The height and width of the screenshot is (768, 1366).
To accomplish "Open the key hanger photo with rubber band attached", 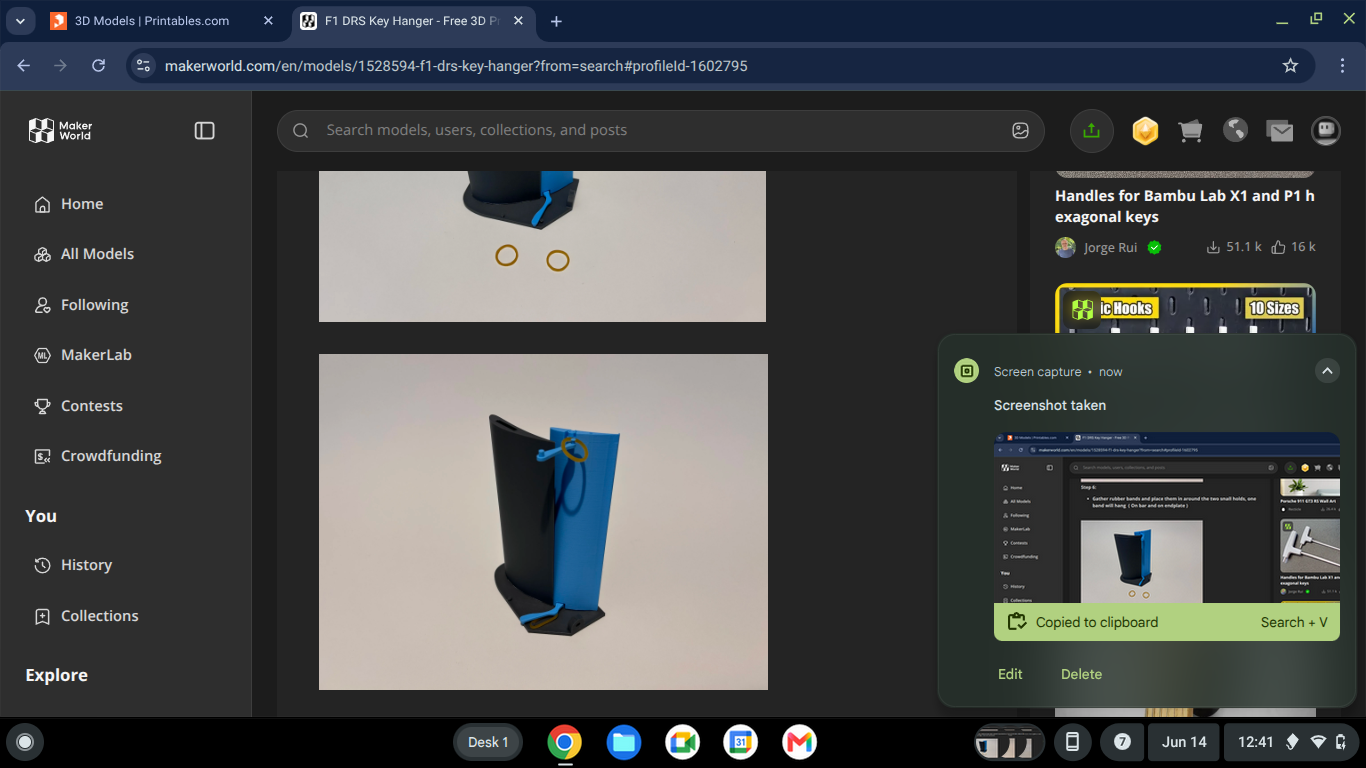I will [543, 522].
